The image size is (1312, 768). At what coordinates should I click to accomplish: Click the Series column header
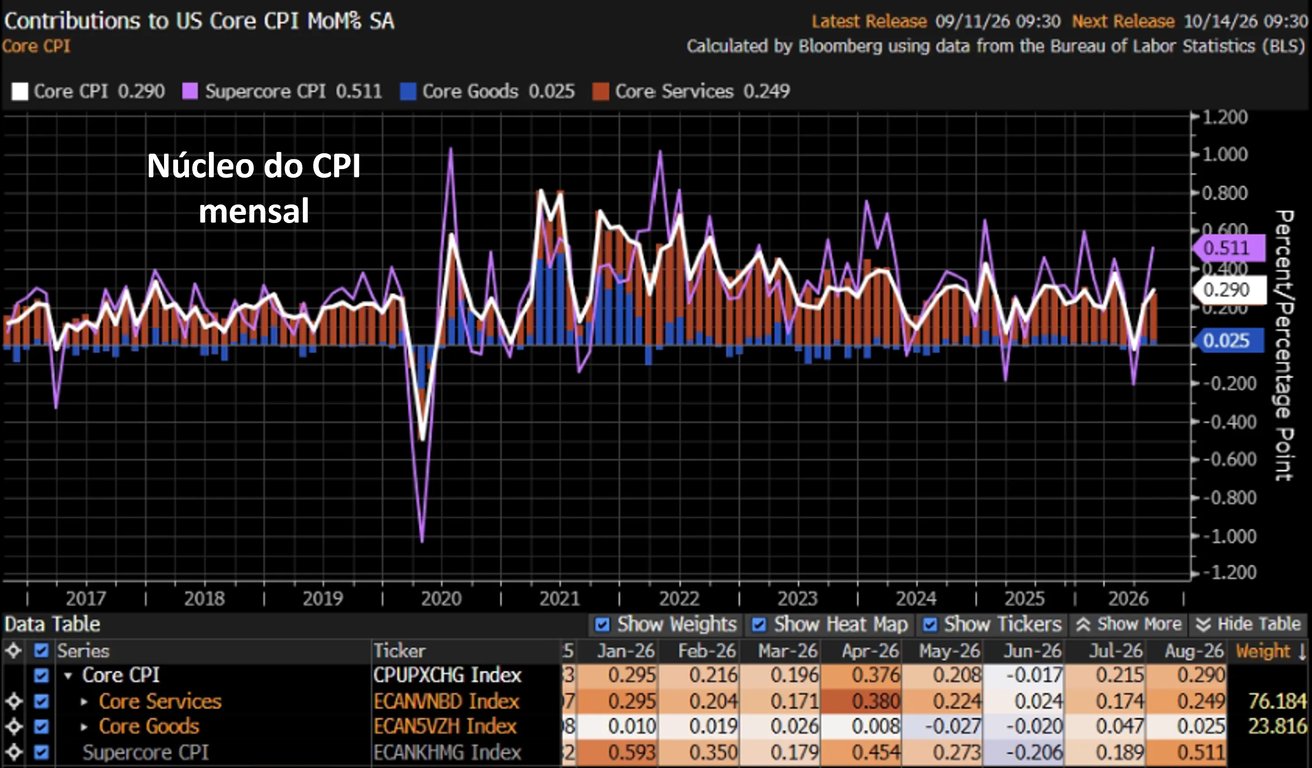tap(83, 651)
